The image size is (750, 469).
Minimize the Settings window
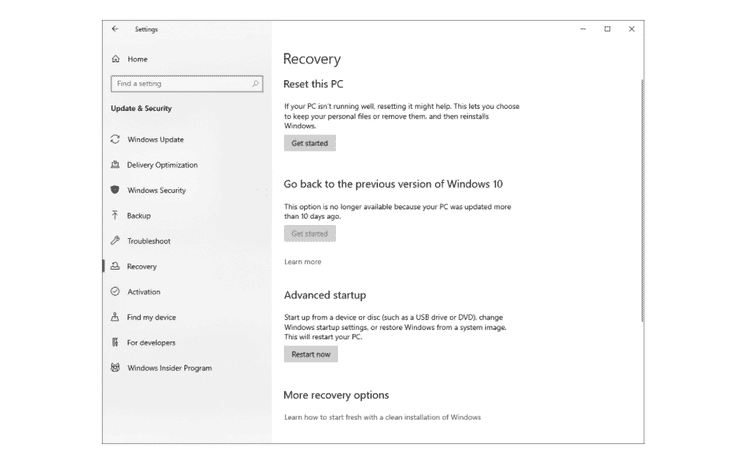[x=583, y=29]
